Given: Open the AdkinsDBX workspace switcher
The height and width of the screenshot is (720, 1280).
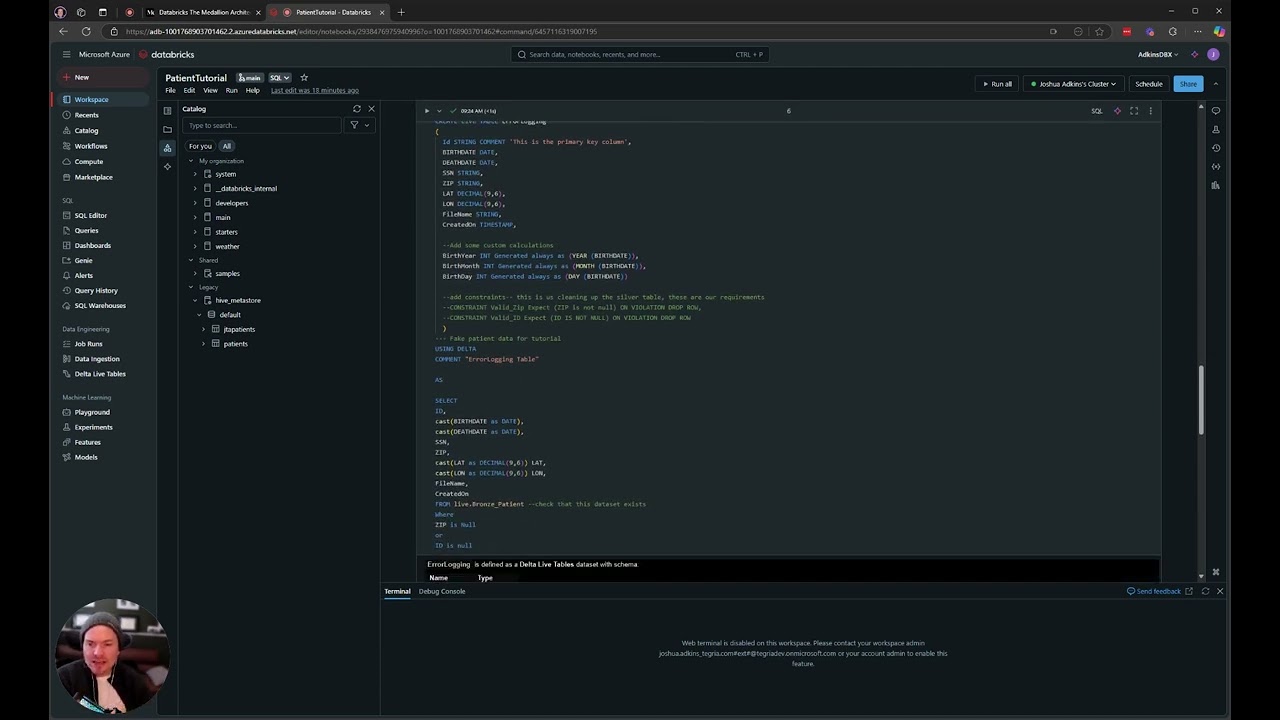Looking at the screenshot, I should tap(1158, 55).
